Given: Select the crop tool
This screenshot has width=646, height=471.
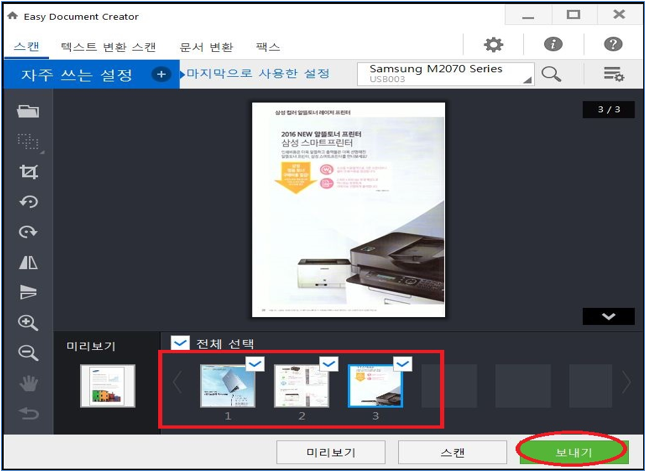Looking at the screenshot, I should point(28,171).
